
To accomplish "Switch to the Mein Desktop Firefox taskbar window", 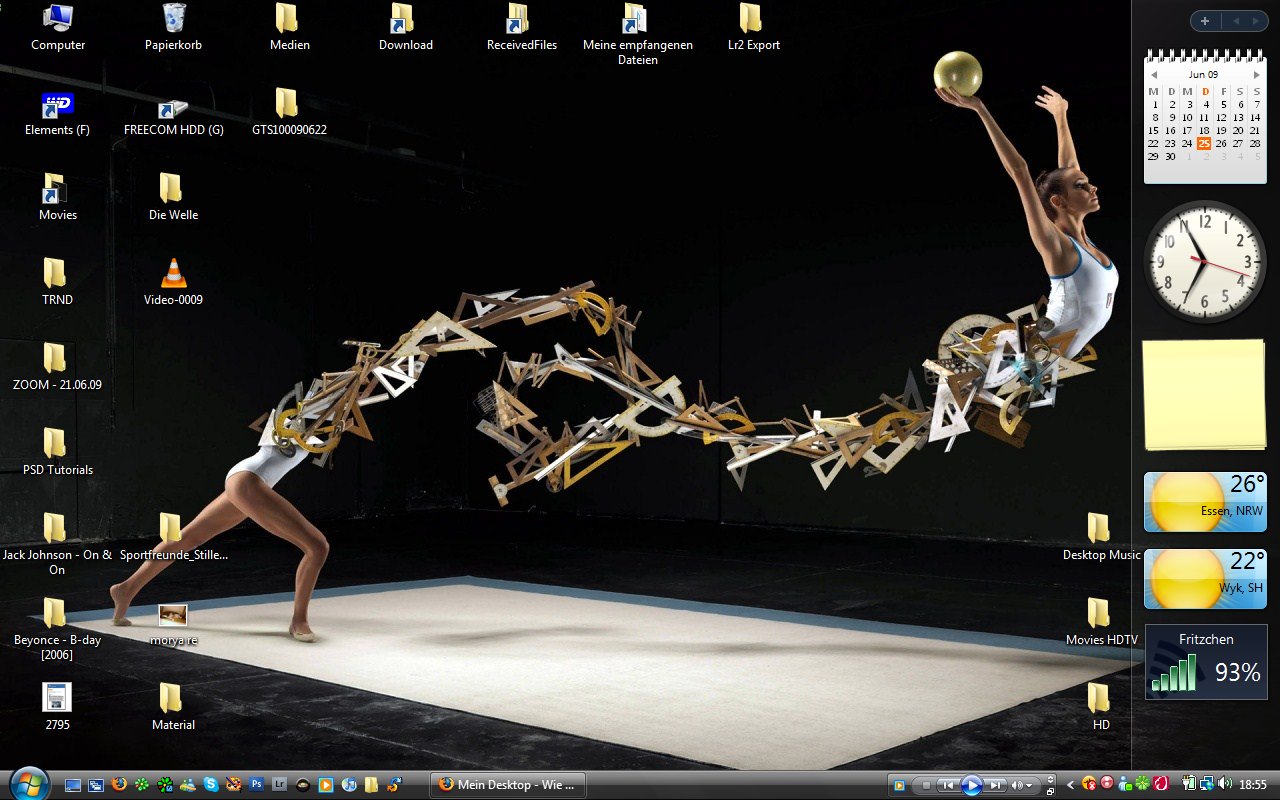I will point(507,785).
